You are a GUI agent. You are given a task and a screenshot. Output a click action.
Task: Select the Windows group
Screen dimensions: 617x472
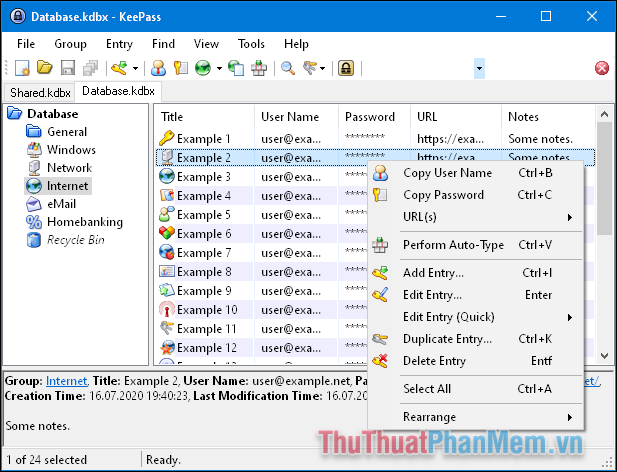click(x=71, y=150)
